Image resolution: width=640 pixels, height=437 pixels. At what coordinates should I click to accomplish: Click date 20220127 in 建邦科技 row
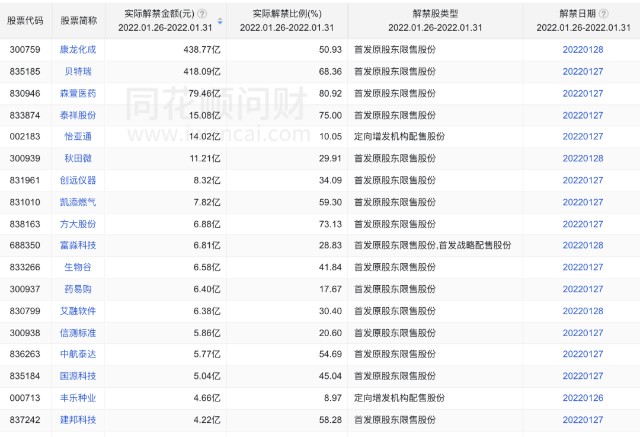point(583,420)
